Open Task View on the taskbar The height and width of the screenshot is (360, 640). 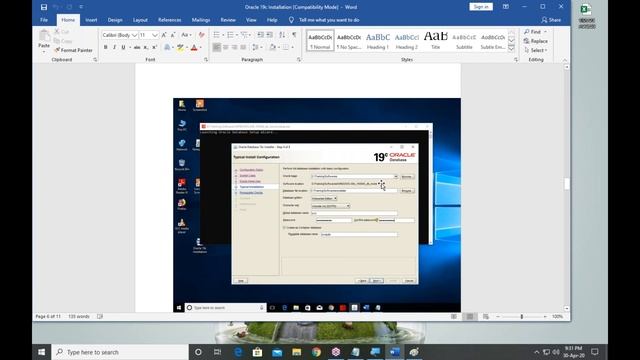[218, 352]
